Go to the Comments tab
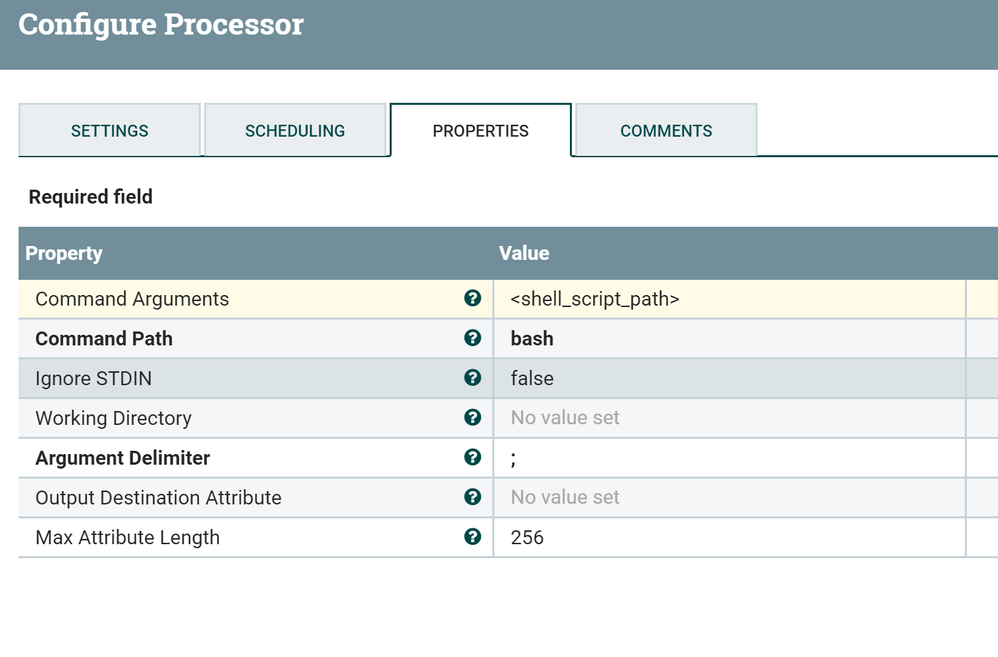The height and width of the screenshot is (657, 998). point(666,131)
